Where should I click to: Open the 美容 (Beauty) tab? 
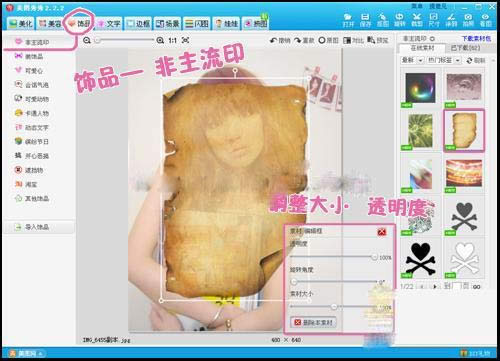pos(50,24)
